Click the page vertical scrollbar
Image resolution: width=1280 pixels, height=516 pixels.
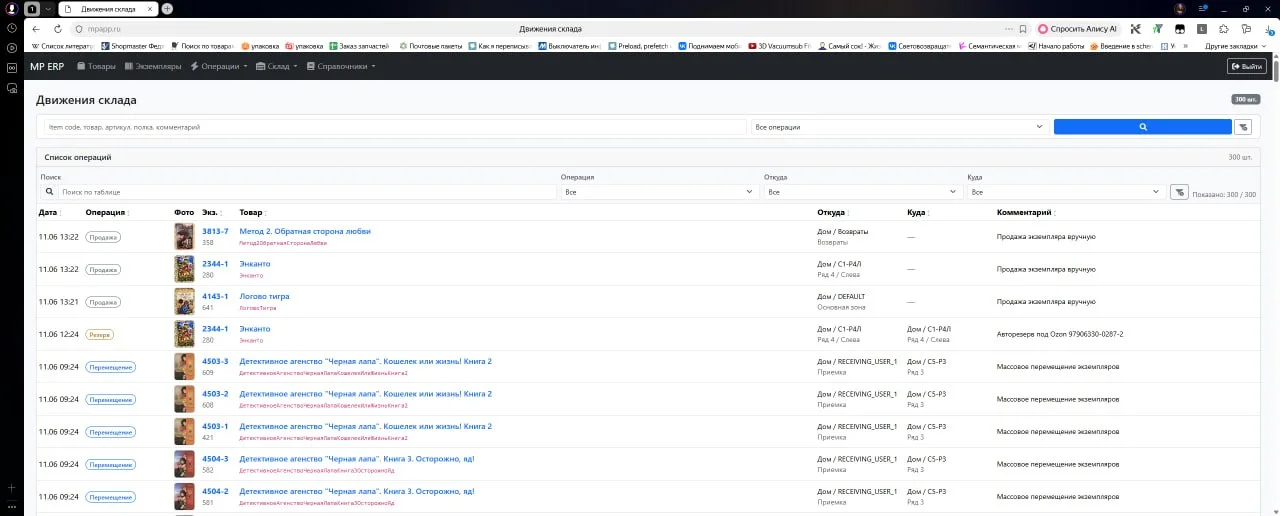click(1275, 70)
